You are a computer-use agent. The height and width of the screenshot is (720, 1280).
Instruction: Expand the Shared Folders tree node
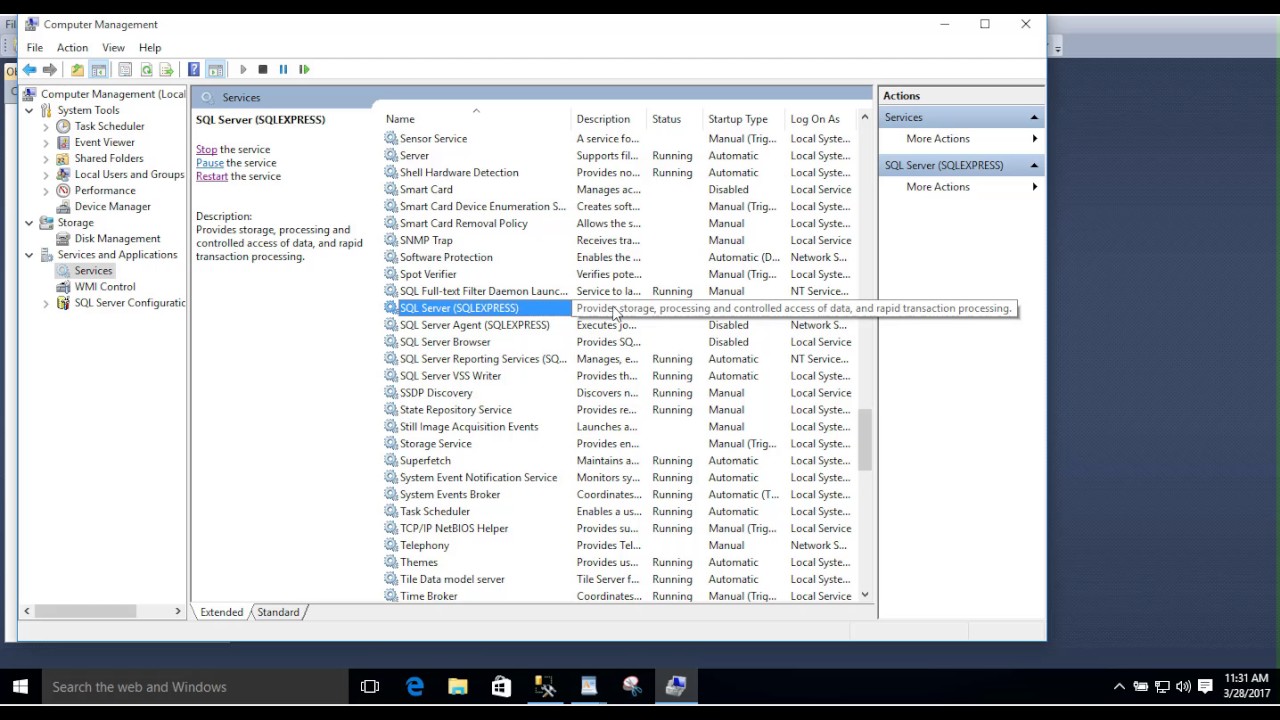tap(46, 158)
